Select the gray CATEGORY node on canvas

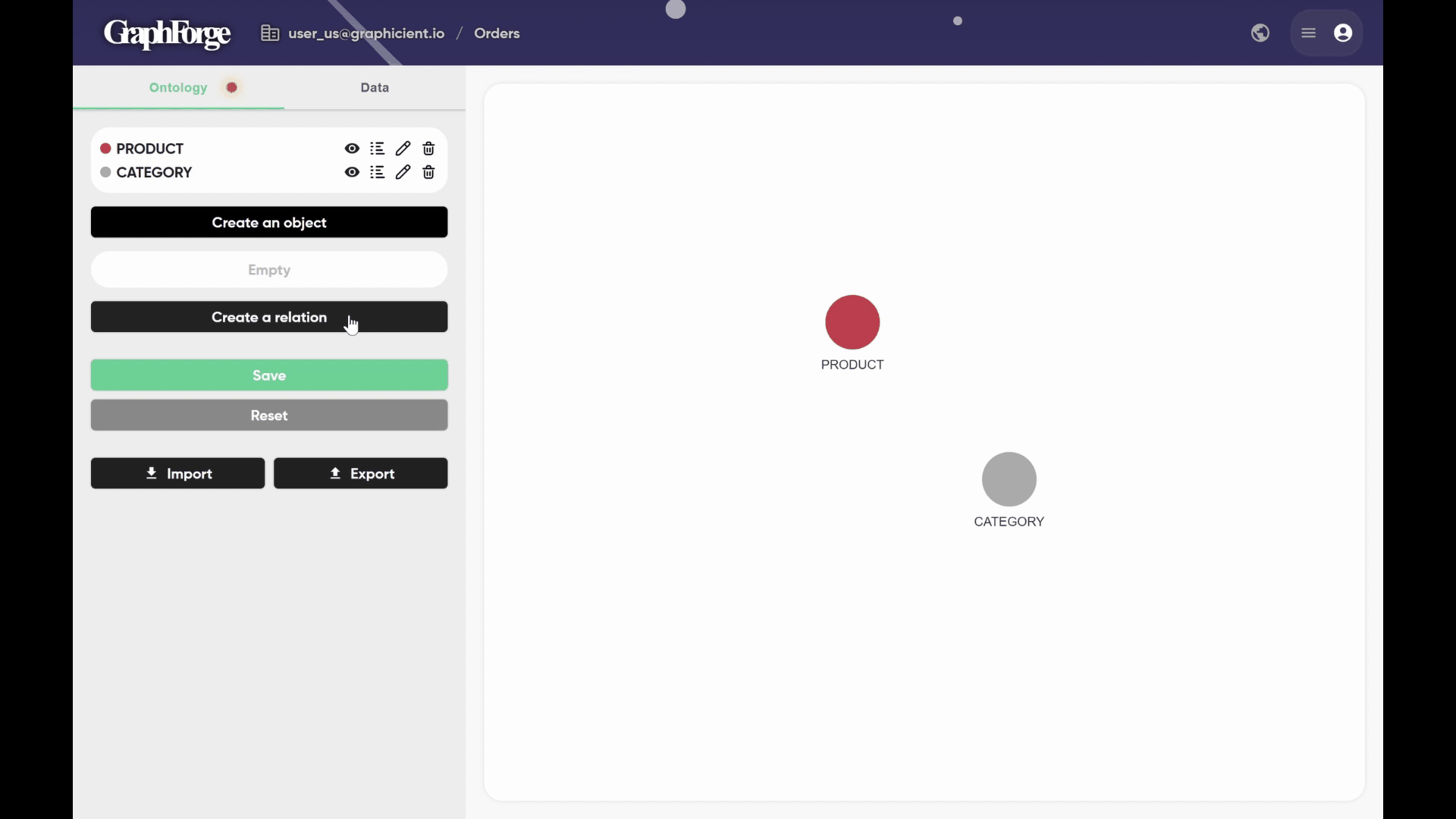[x=1009, y=479]
